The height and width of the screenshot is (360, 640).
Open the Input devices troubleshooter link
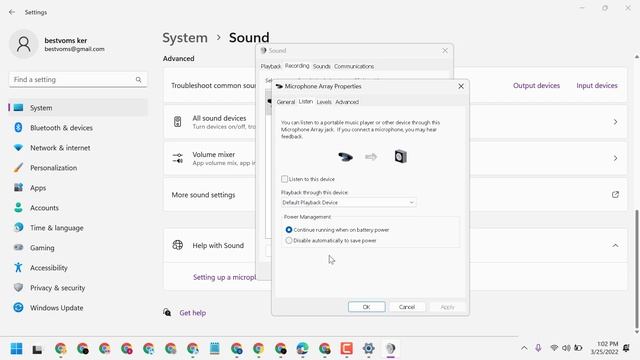pos(597,86)
